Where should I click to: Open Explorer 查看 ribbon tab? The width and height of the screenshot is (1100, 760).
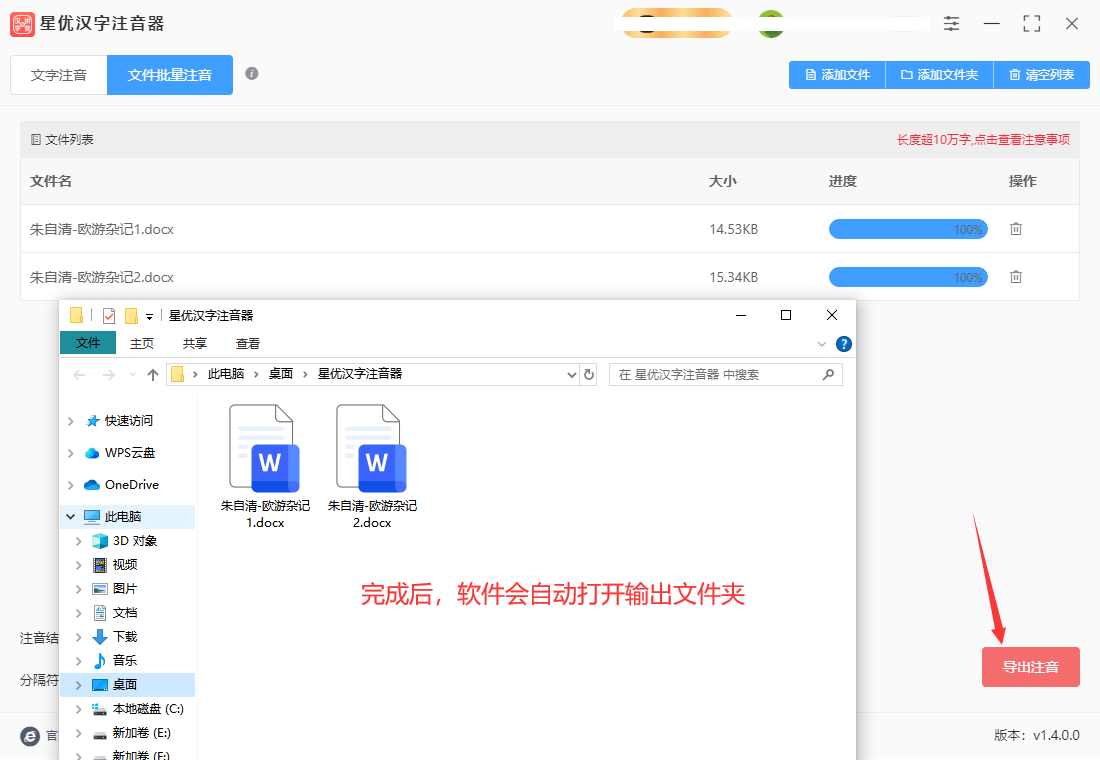pos(248,344)
